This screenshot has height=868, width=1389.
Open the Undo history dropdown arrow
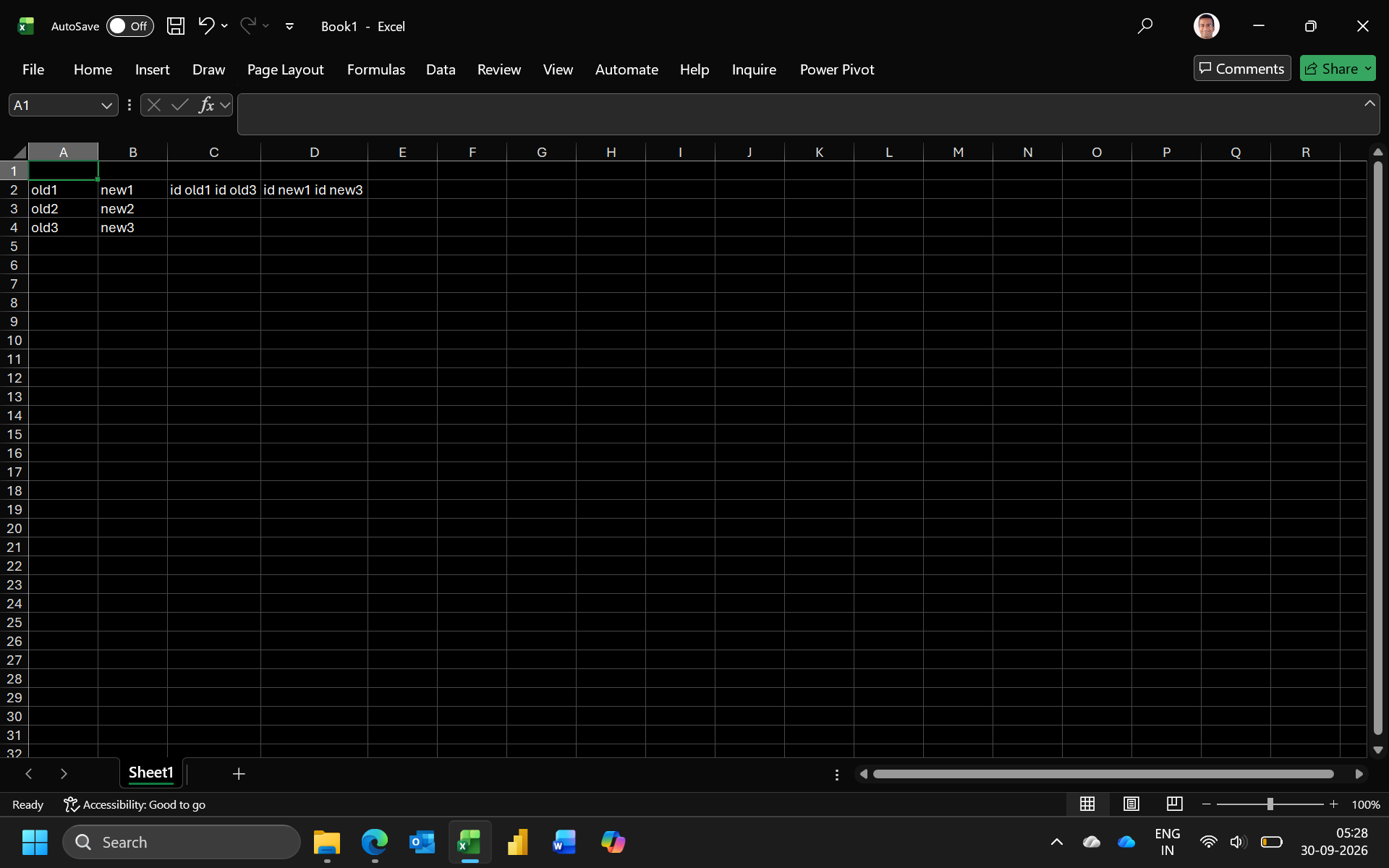pyautogui.click(x=224, y=26)
